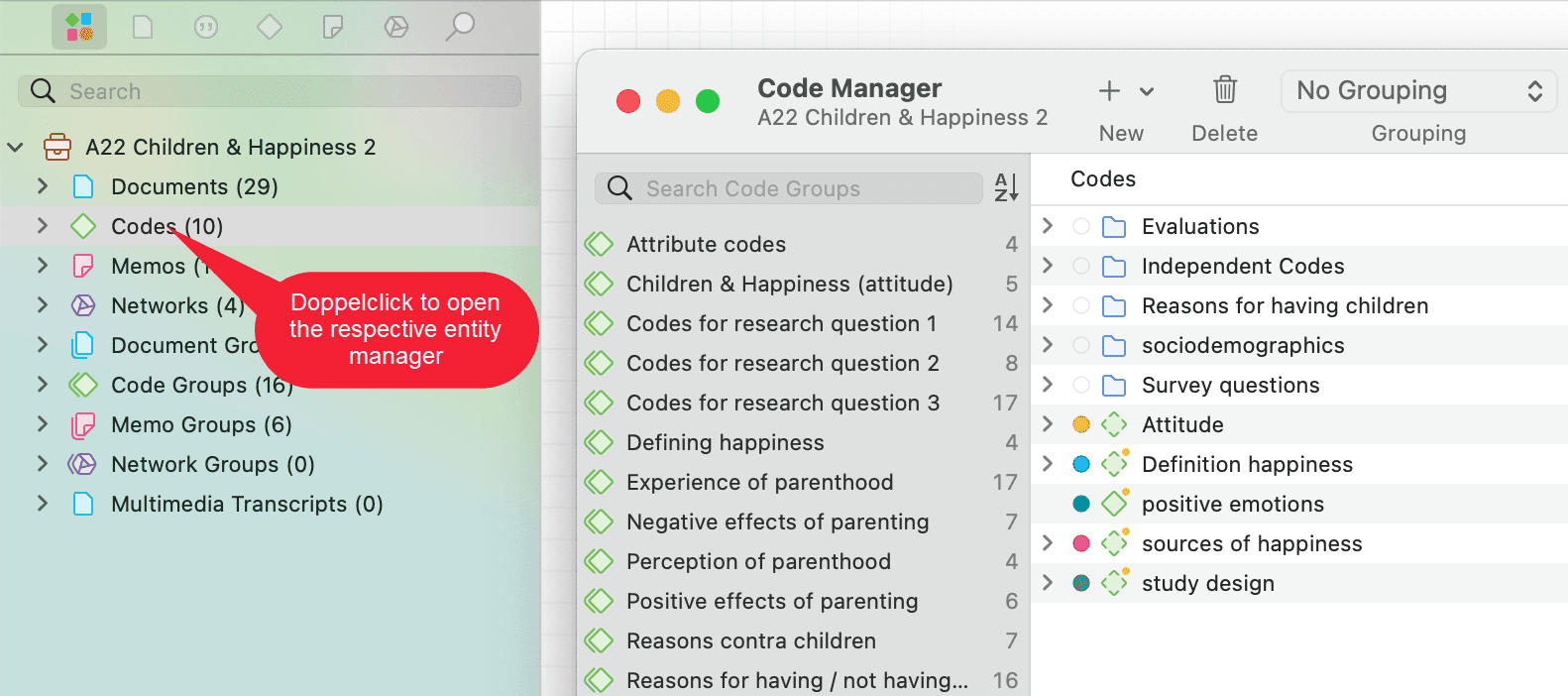Click the Document Groups icon
The image size is (1568, 696).
[83, 345]
